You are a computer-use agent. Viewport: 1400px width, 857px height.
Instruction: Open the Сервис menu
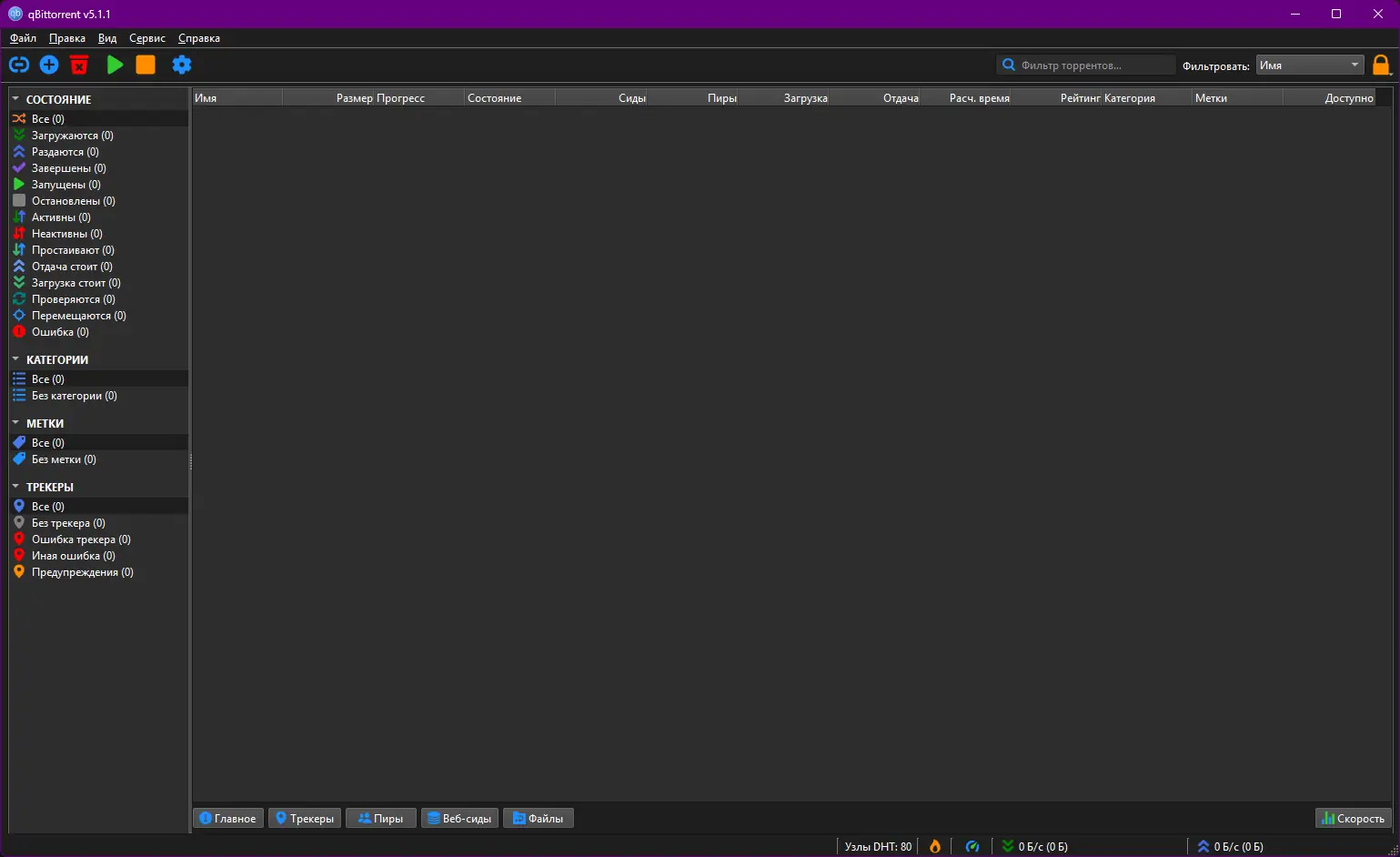click(x=147, y=38)
